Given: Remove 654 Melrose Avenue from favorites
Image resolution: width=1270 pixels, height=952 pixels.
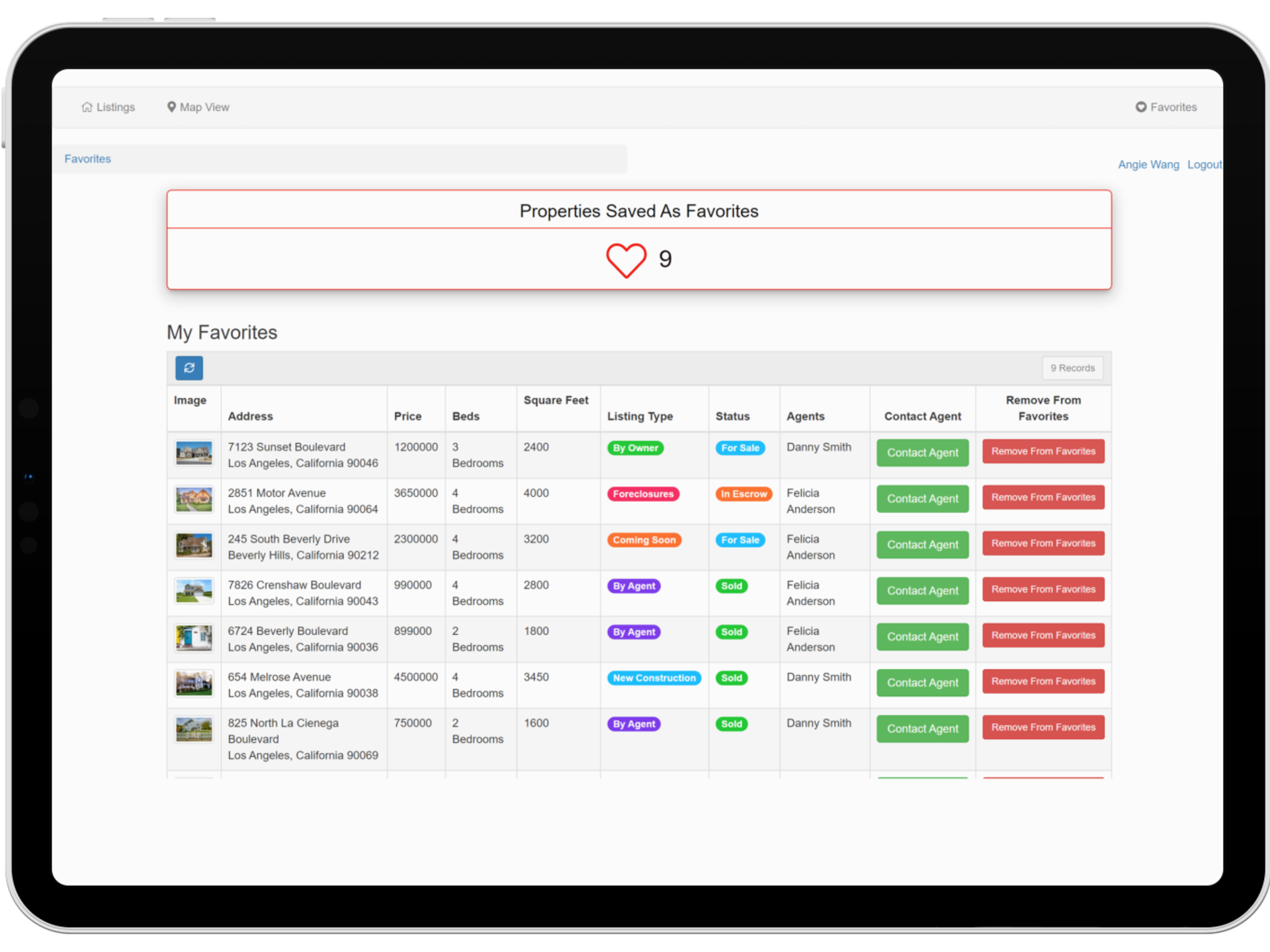Looking at the screenshot, I should point(1043,682).
